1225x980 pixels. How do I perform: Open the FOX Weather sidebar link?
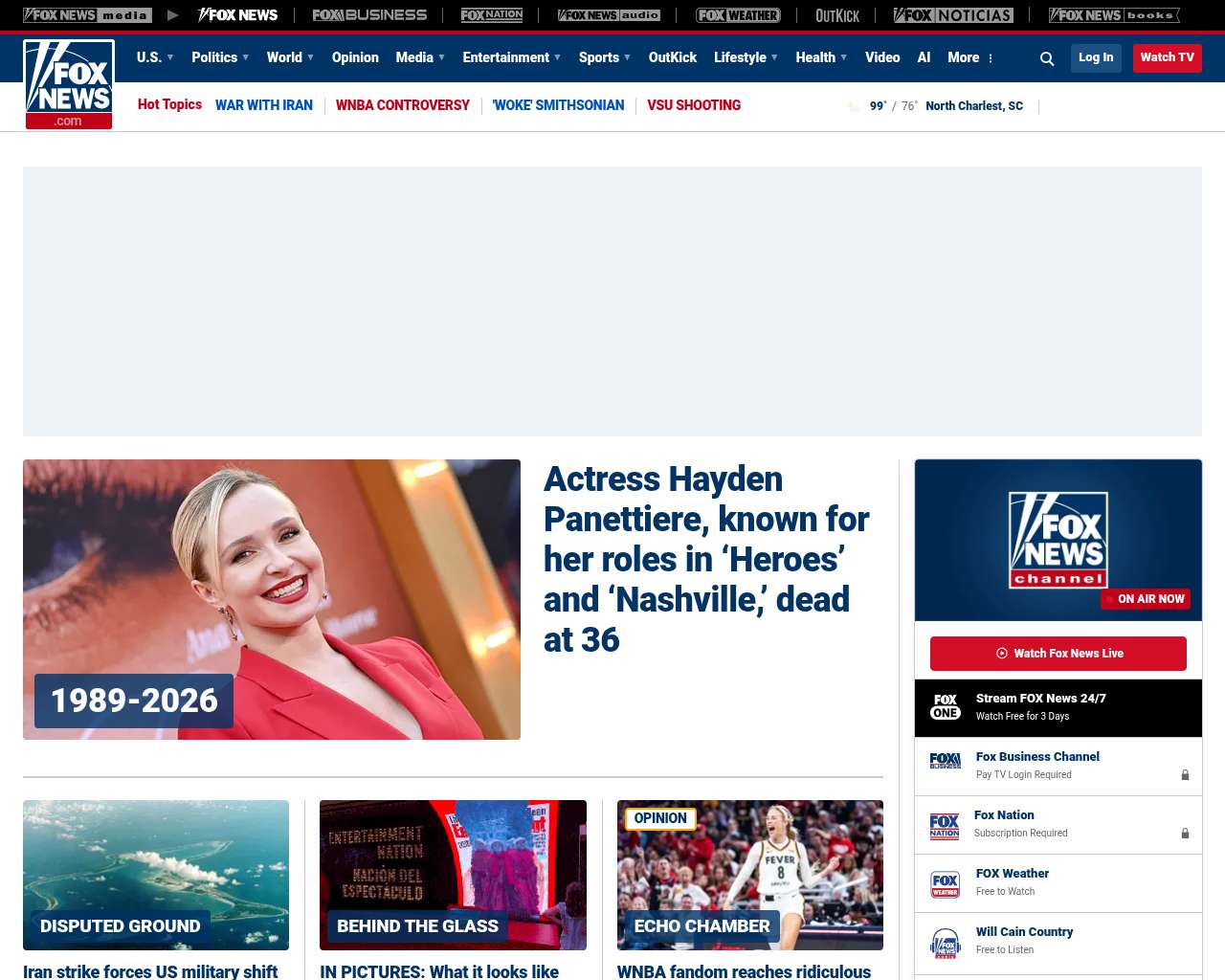pyautogui.click(x=1013, y=874)
